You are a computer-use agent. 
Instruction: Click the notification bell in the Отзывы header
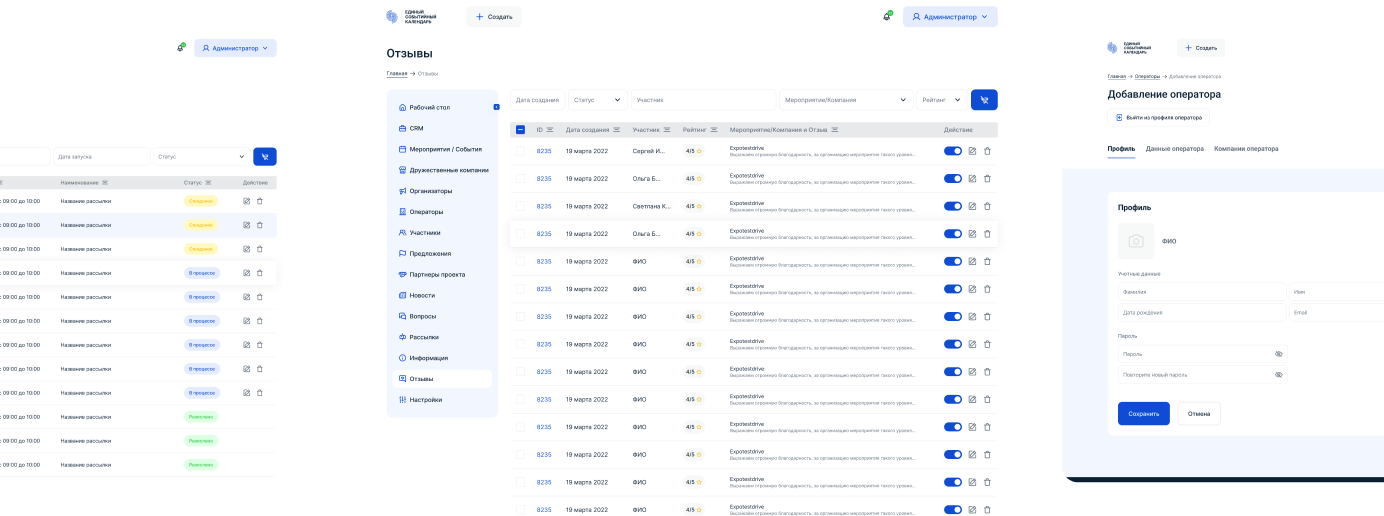(x=886, y=17)
